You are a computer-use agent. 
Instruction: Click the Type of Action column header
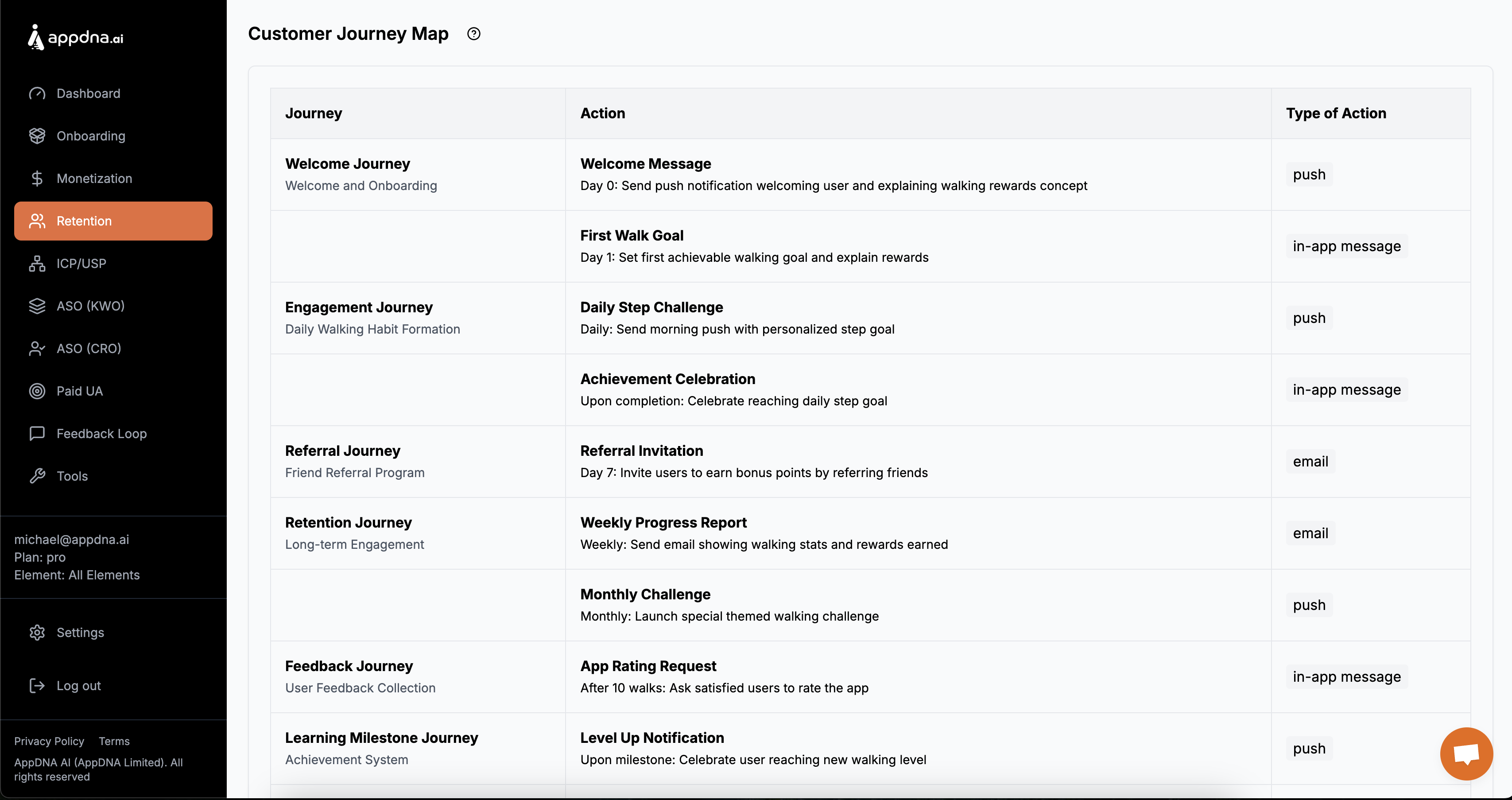[1335, 113]
